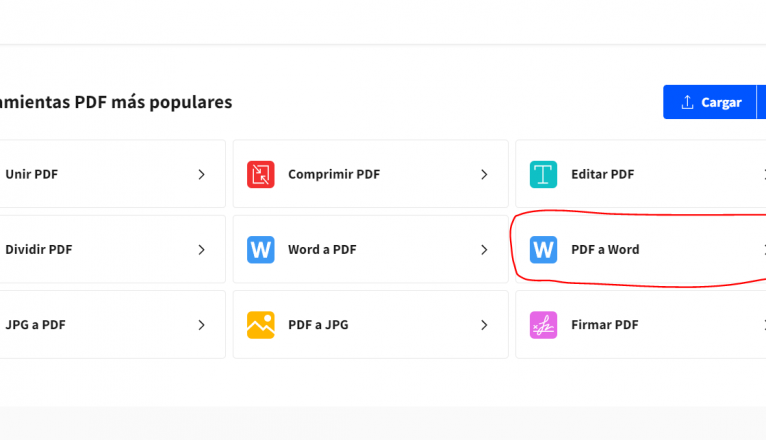Screen dimensions: 766x440
Task: Open the Dividir PDF tool
Action: pos(39,249)
